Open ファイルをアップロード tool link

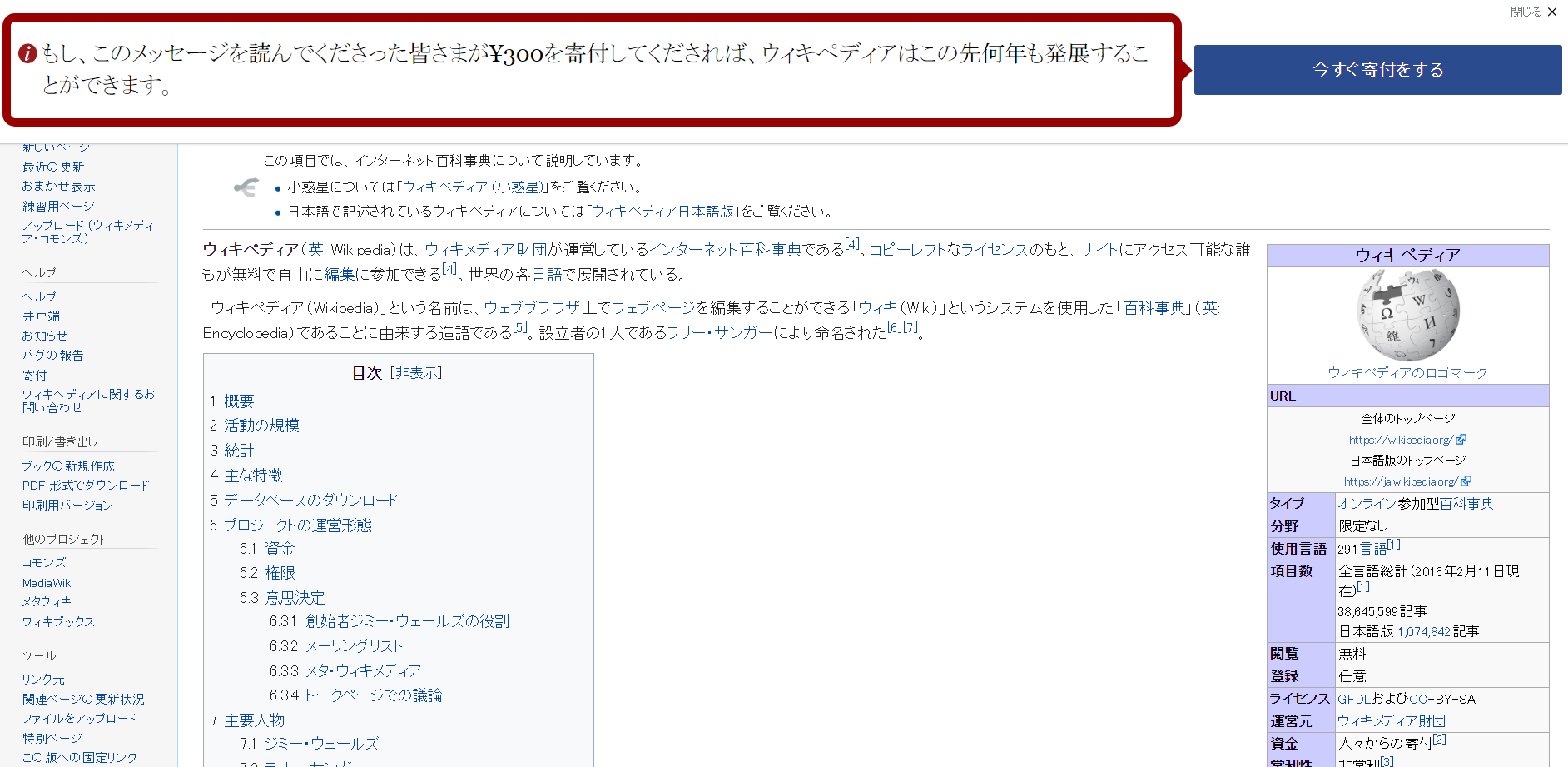(80, 718)
